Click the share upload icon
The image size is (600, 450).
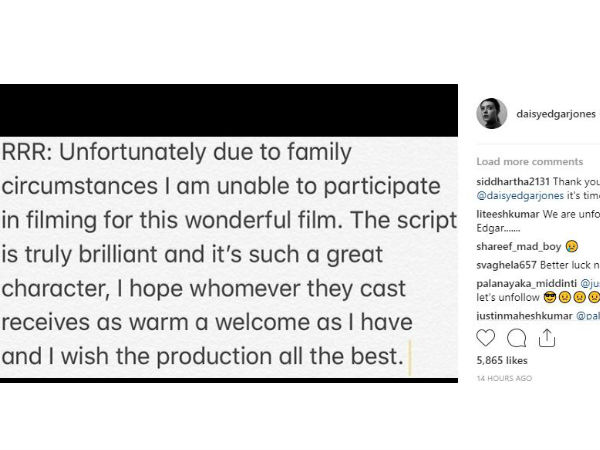[547, 338]
